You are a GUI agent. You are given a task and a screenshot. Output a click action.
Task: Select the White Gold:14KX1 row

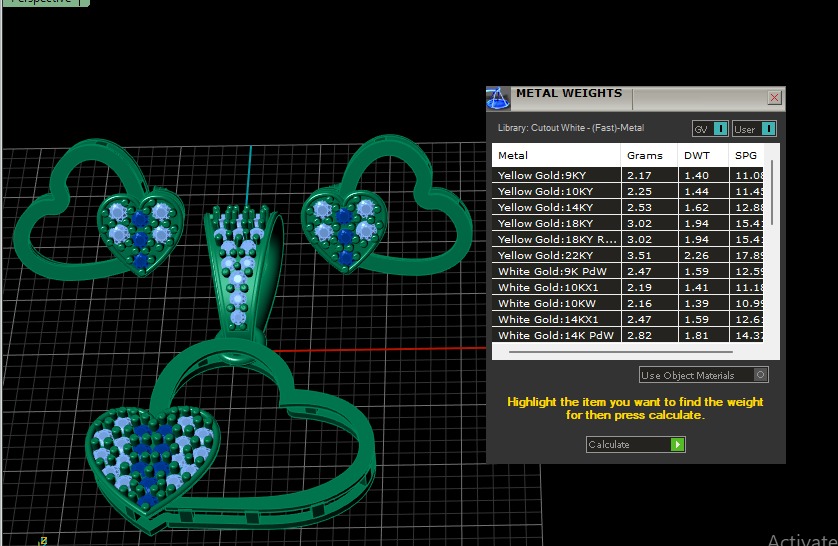click(627, 319)
